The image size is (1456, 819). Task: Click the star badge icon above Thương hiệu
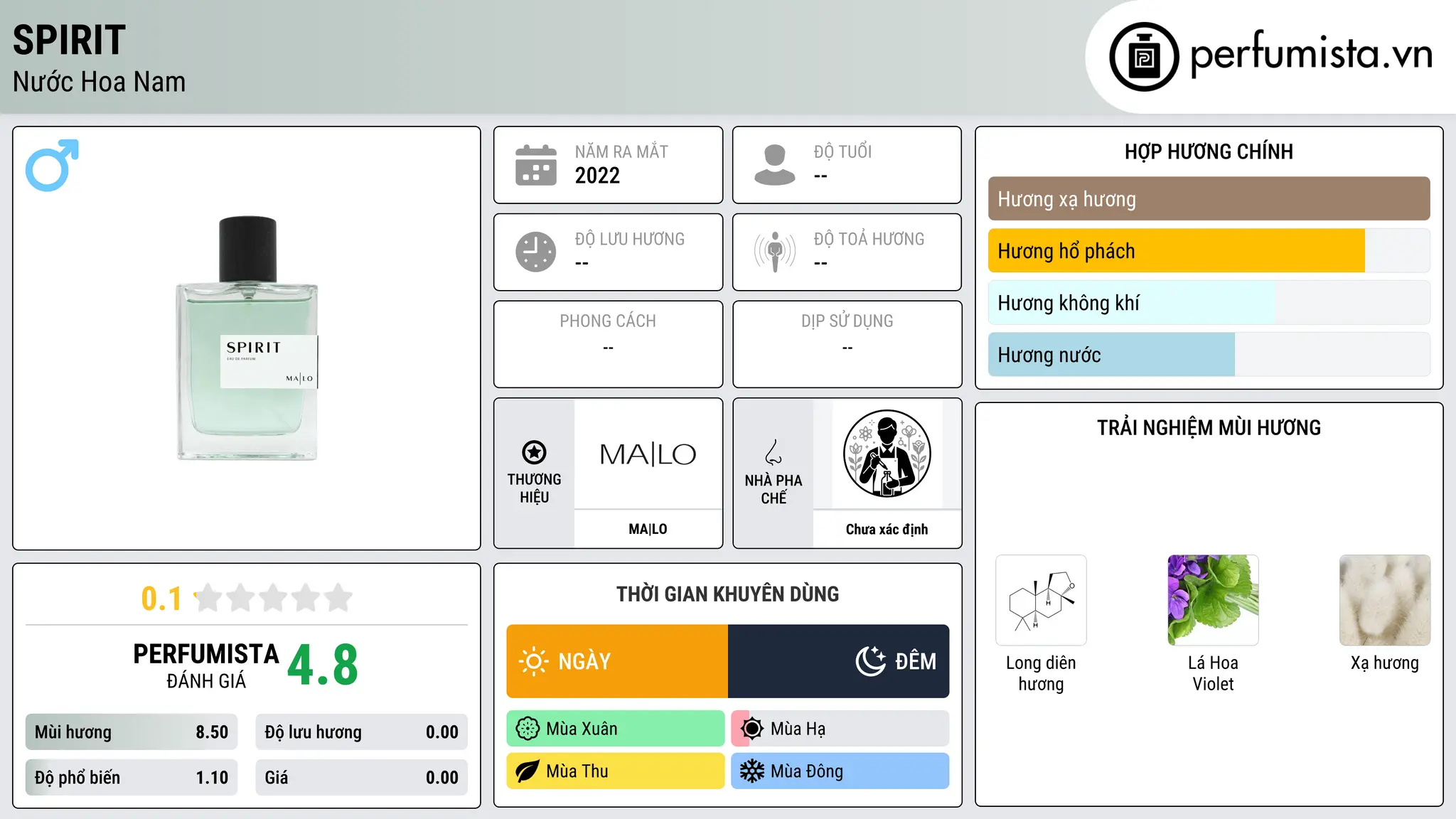[x=534, y=452]
